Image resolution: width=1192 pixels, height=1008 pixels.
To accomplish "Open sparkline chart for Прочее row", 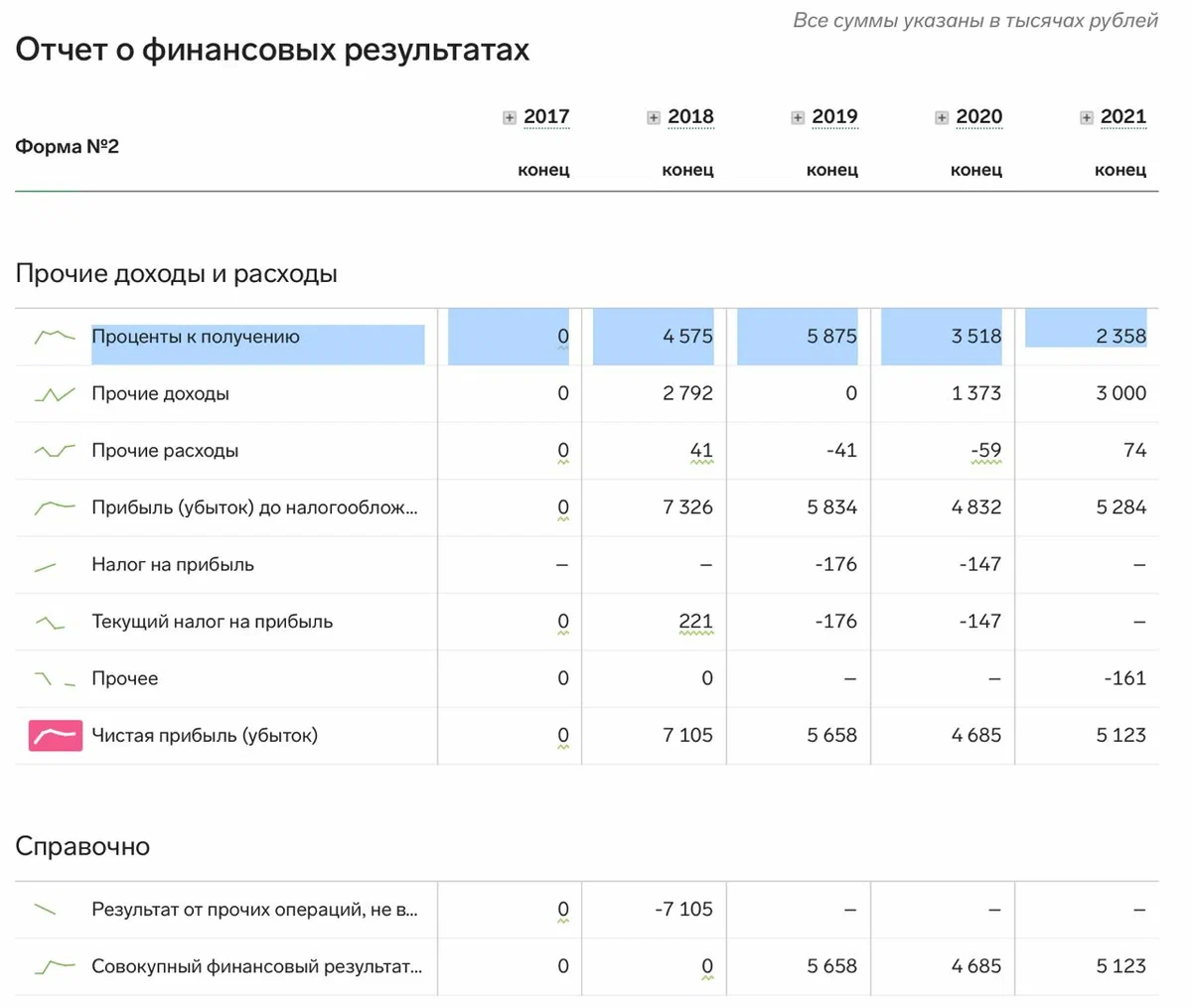I will 55,679.
